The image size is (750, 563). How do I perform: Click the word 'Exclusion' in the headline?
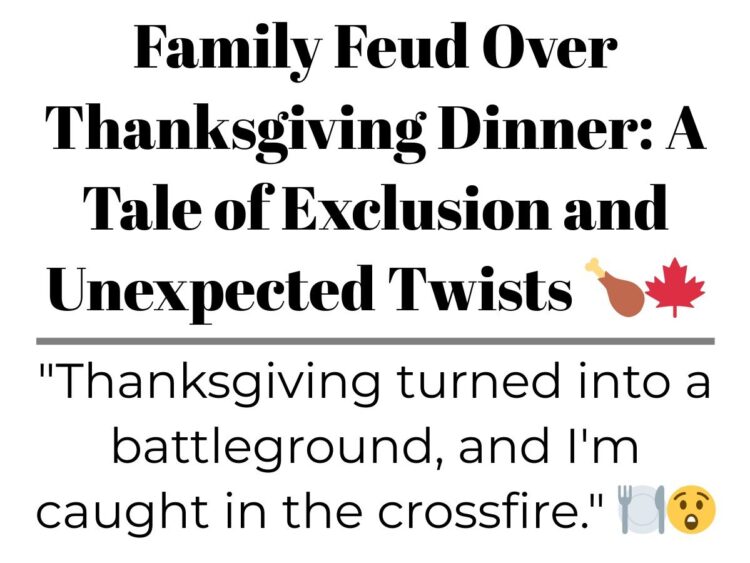click(416, 207)
